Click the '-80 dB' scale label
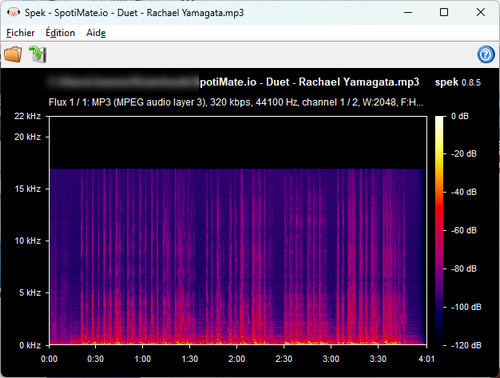500x378 pixels. tap(464, 269)
